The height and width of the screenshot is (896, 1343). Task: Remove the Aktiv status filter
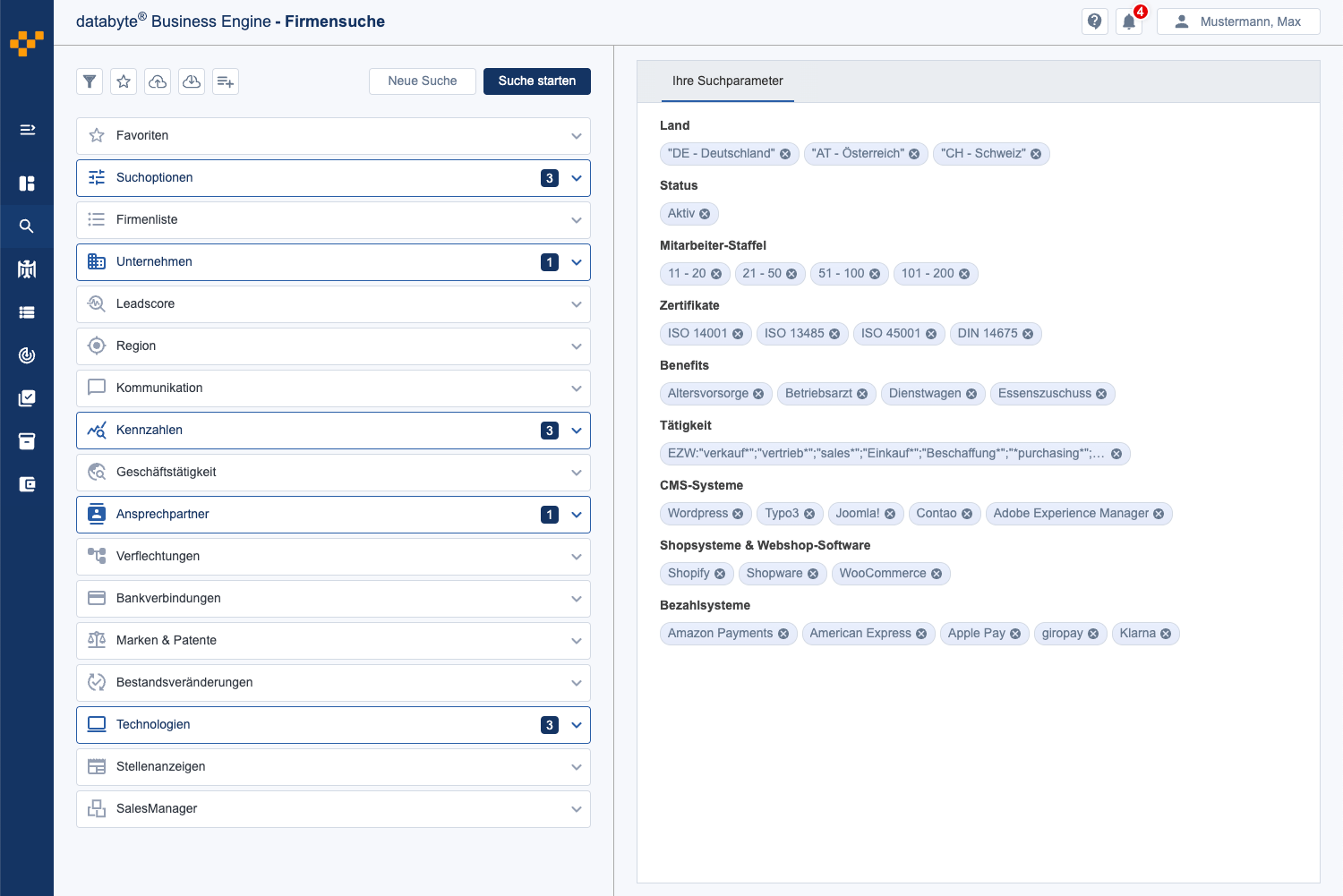tap(705, 214)
